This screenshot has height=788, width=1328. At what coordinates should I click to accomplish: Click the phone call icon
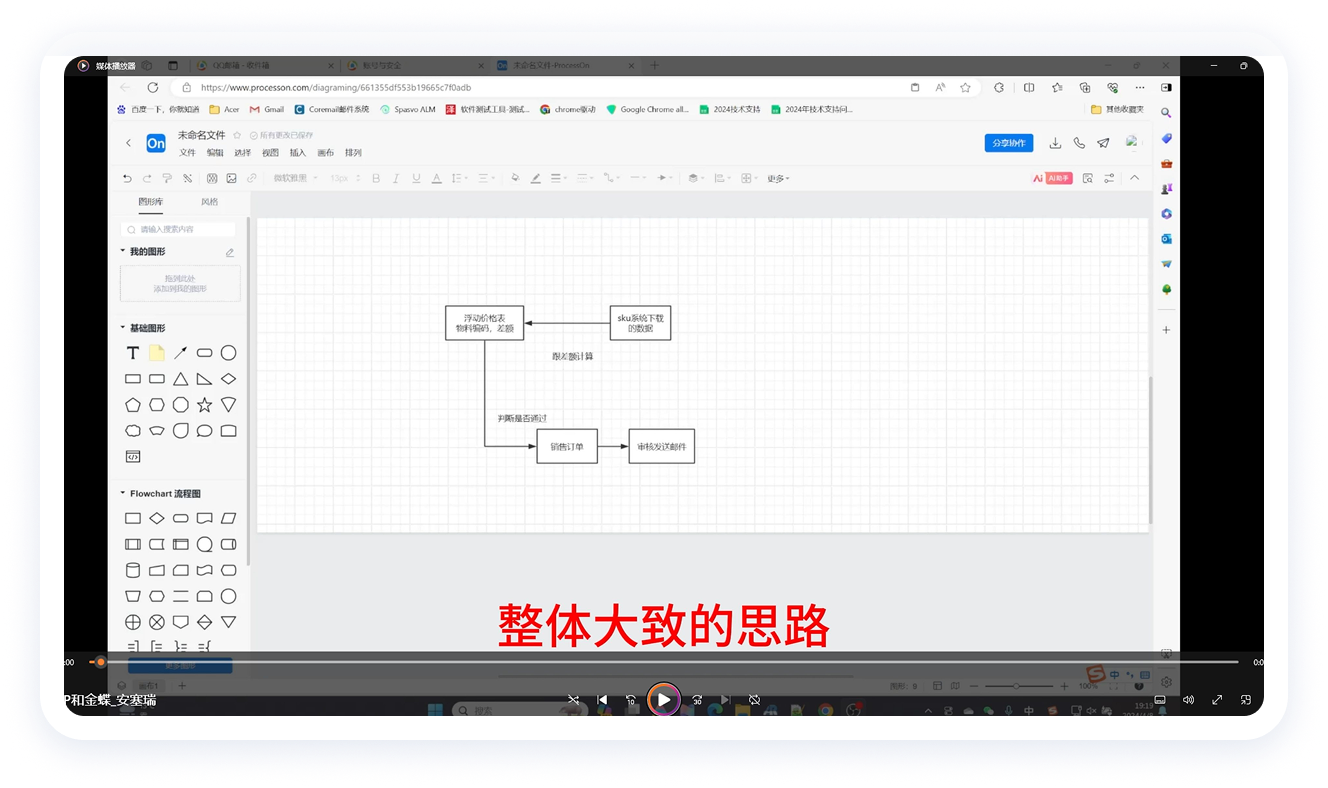pos(1079,143)
